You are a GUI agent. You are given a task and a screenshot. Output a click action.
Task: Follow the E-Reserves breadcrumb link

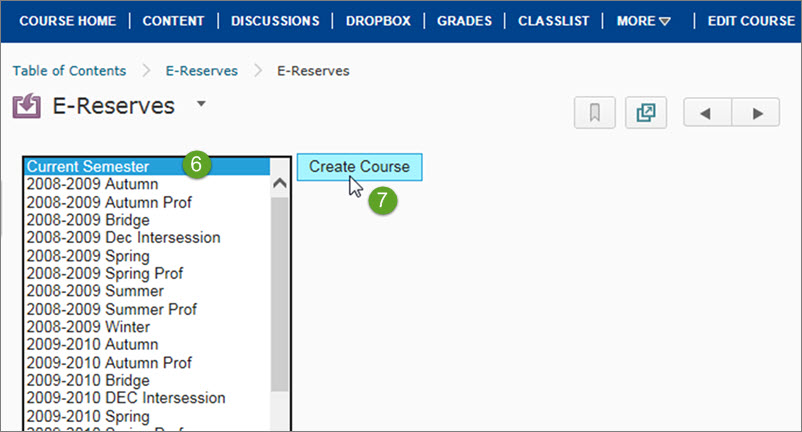point(201,71)
